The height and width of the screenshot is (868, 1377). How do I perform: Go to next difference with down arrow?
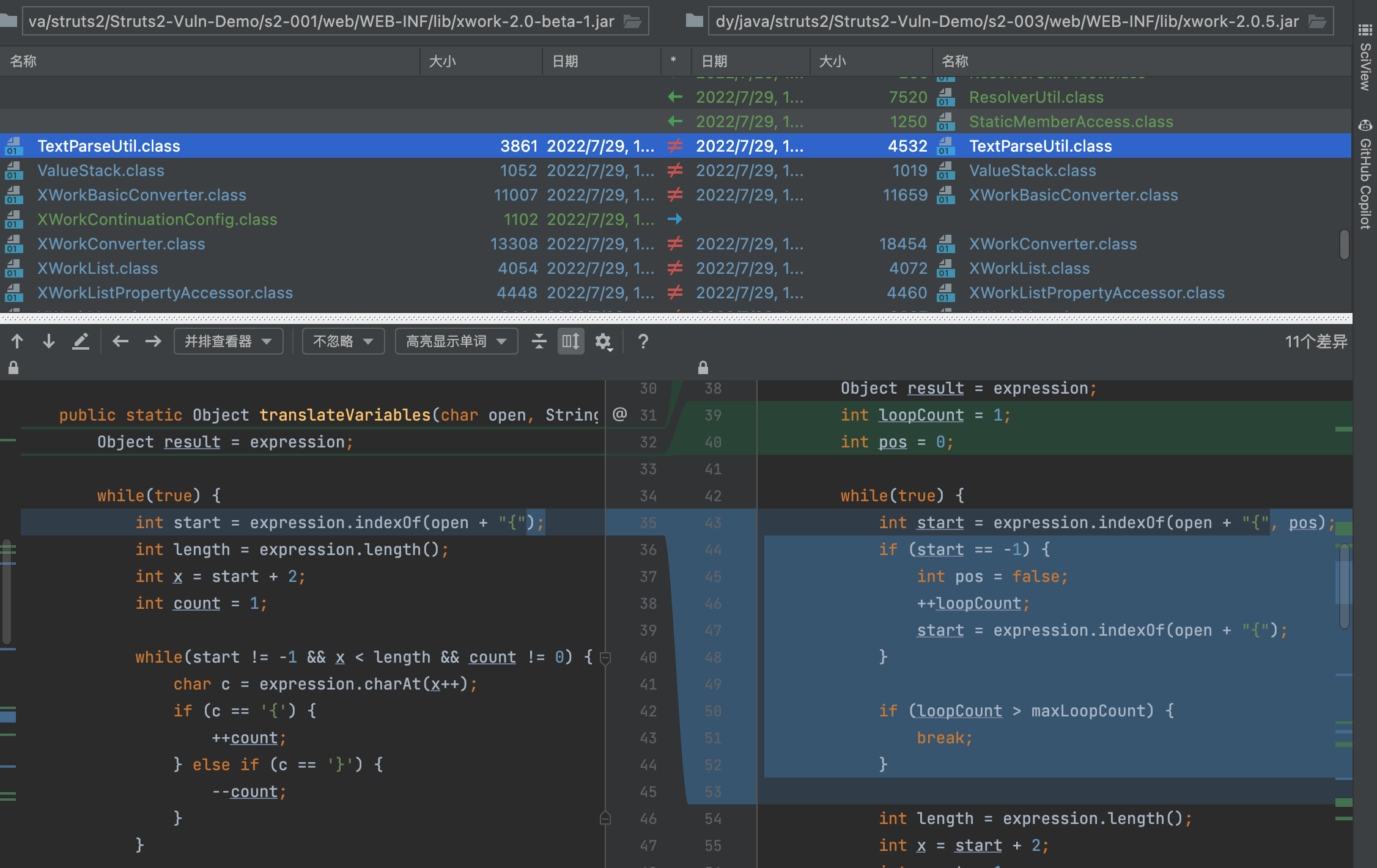tap(49, 341)
